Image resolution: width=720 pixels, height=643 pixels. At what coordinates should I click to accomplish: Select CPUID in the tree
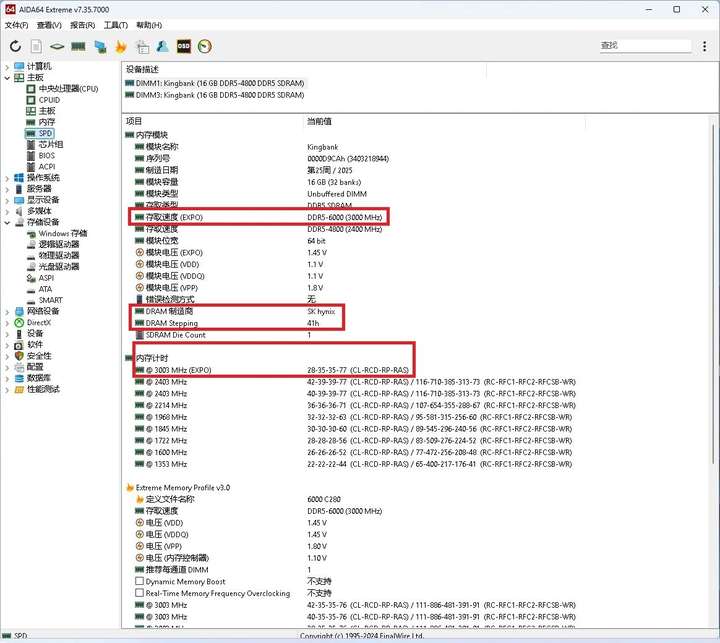pos(49,100)
